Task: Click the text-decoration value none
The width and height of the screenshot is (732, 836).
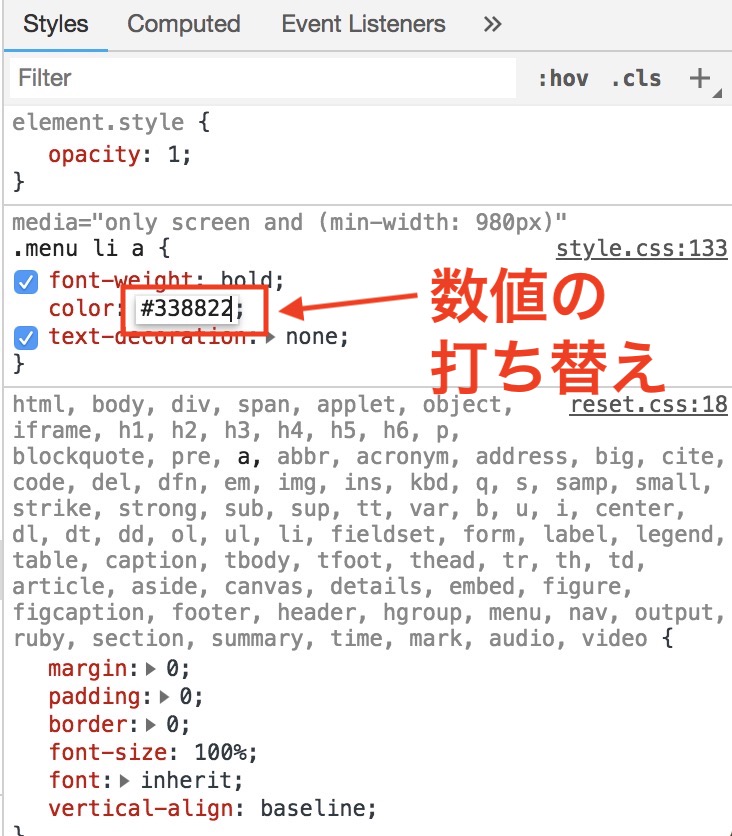Action: (x=311, y=337)
